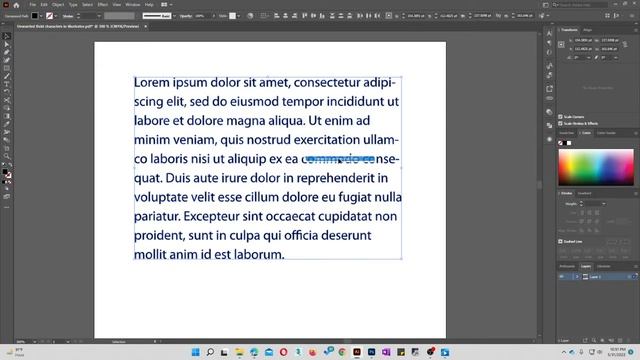Screen dimensions: 640x360
Task: Enable the Dashed Line checkbox
Action: (x=560, y=241)
